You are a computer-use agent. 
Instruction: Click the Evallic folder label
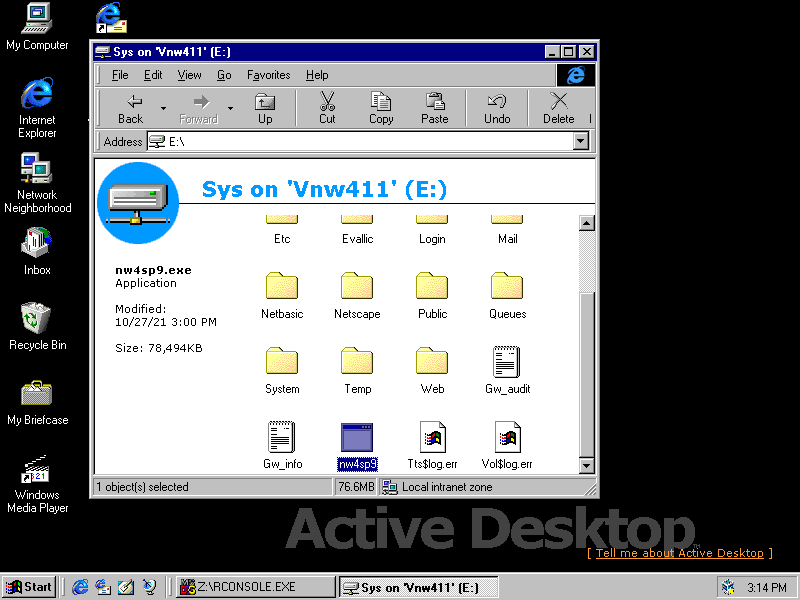coord(357,239)
